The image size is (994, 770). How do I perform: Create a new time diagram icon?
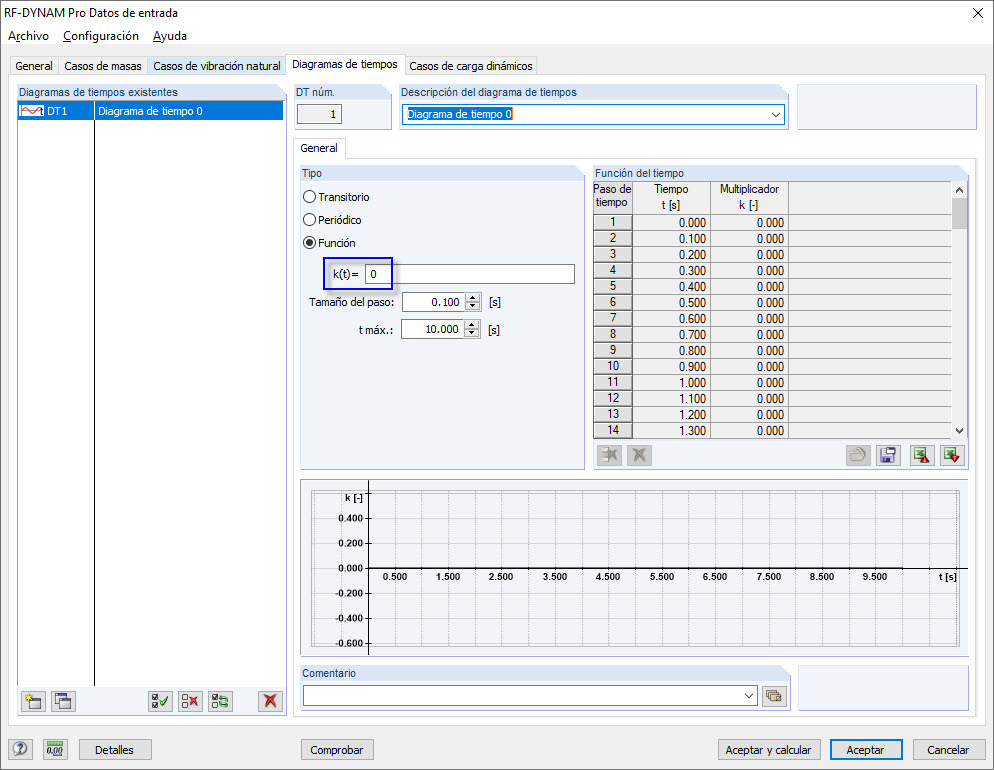tap(33, 701)
